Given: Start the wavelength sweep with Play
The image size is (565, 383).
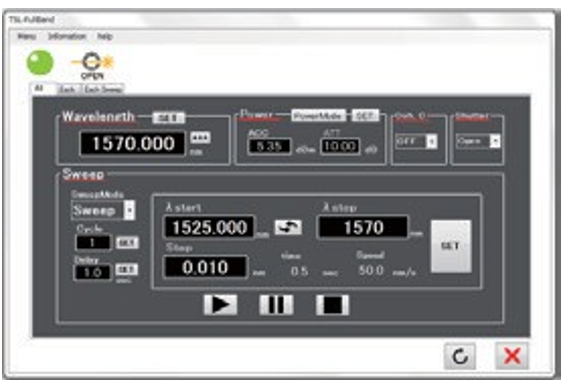Looking at the screenshot, I should (x=221, y=305).
